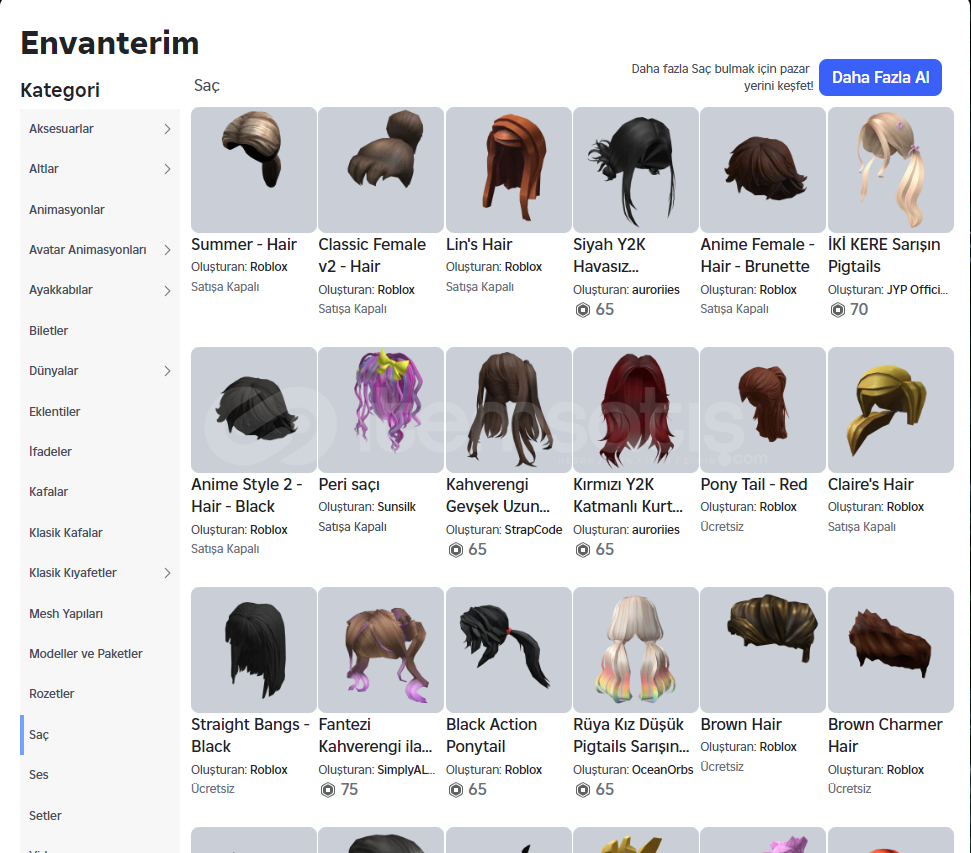Select the Klasik Kafalar category
Viewport: 971px width, 853px height.
pos(100,533)
